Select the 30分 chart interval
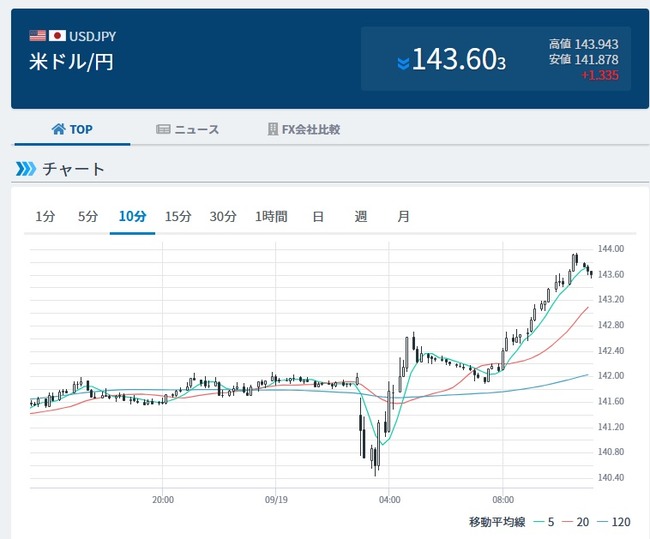Viewport: 650px width, 539px height. point(223,216)
